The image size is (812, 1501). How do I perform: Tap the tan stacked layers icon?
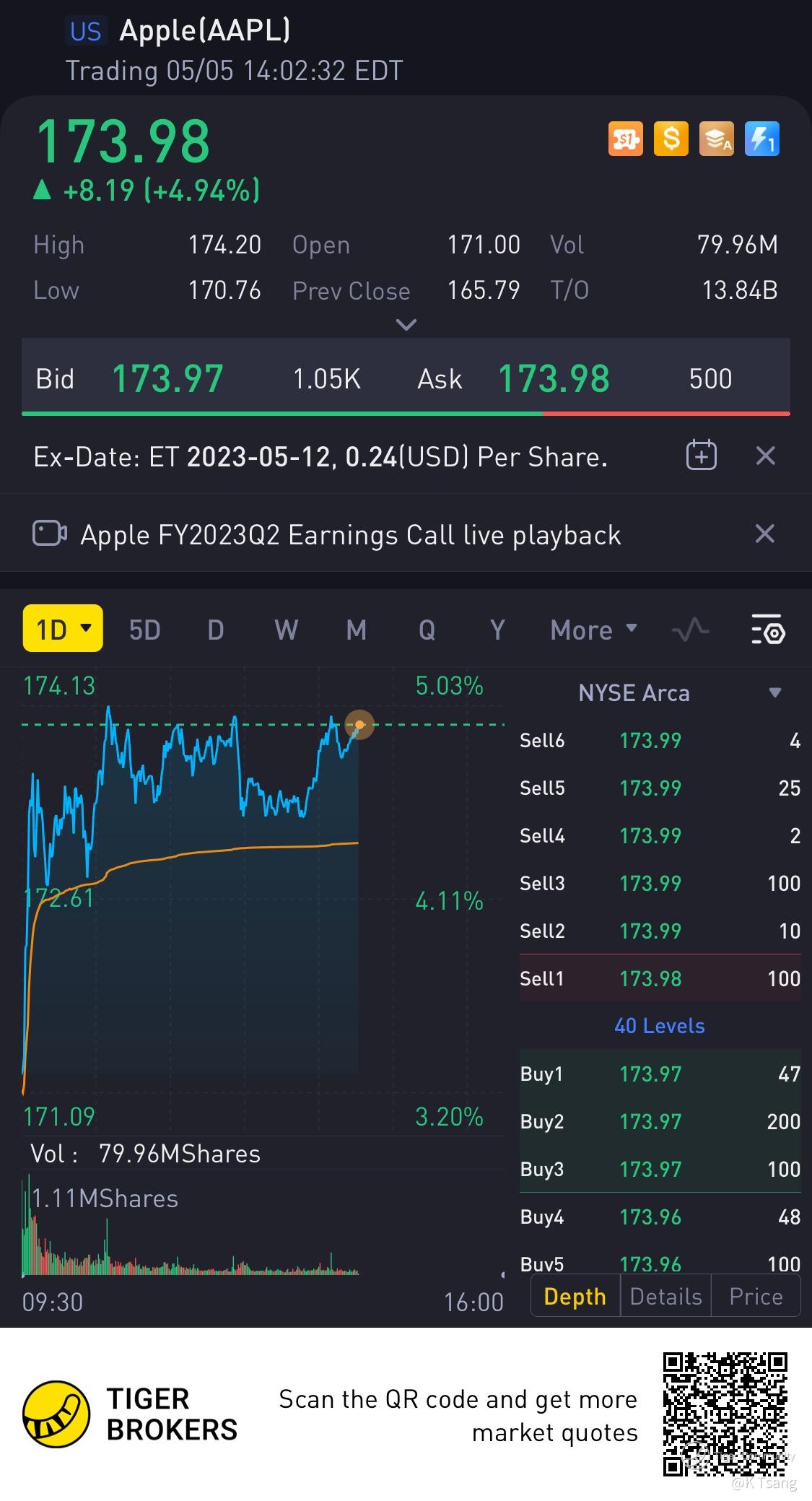click(x=716, y=139)
